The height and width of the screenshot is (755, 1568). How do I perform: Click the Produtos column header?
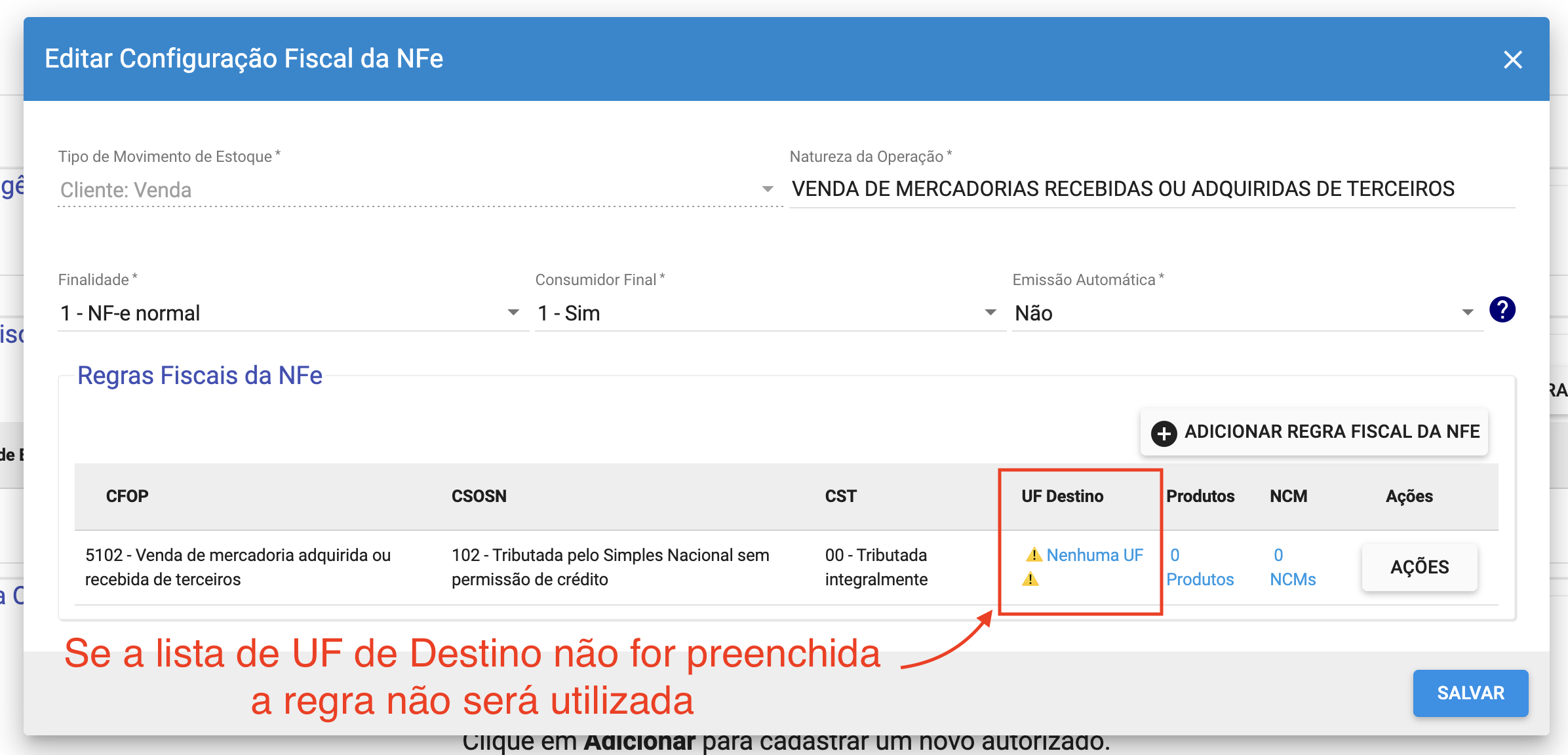click(1200, 496)
